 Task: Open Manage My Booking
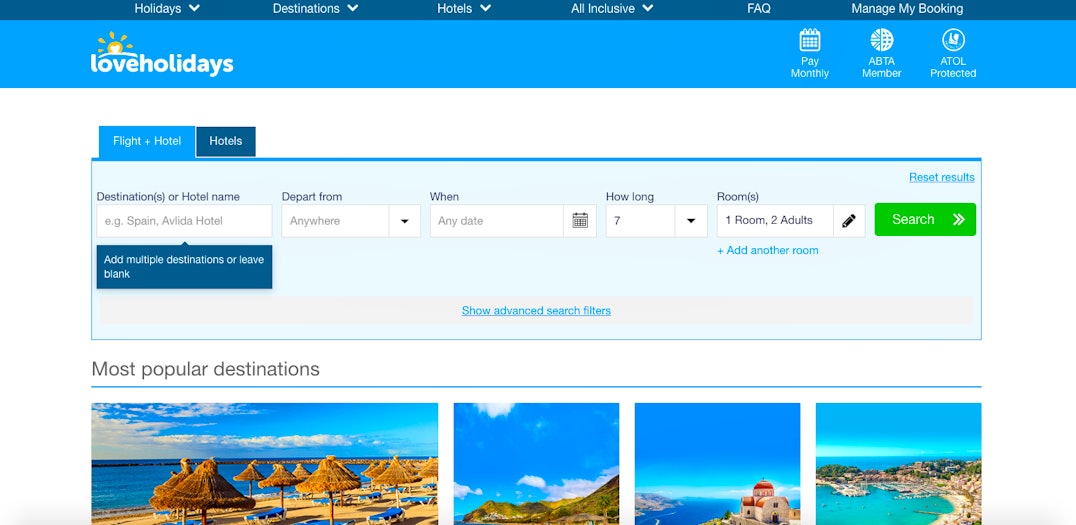click(907, 9)
